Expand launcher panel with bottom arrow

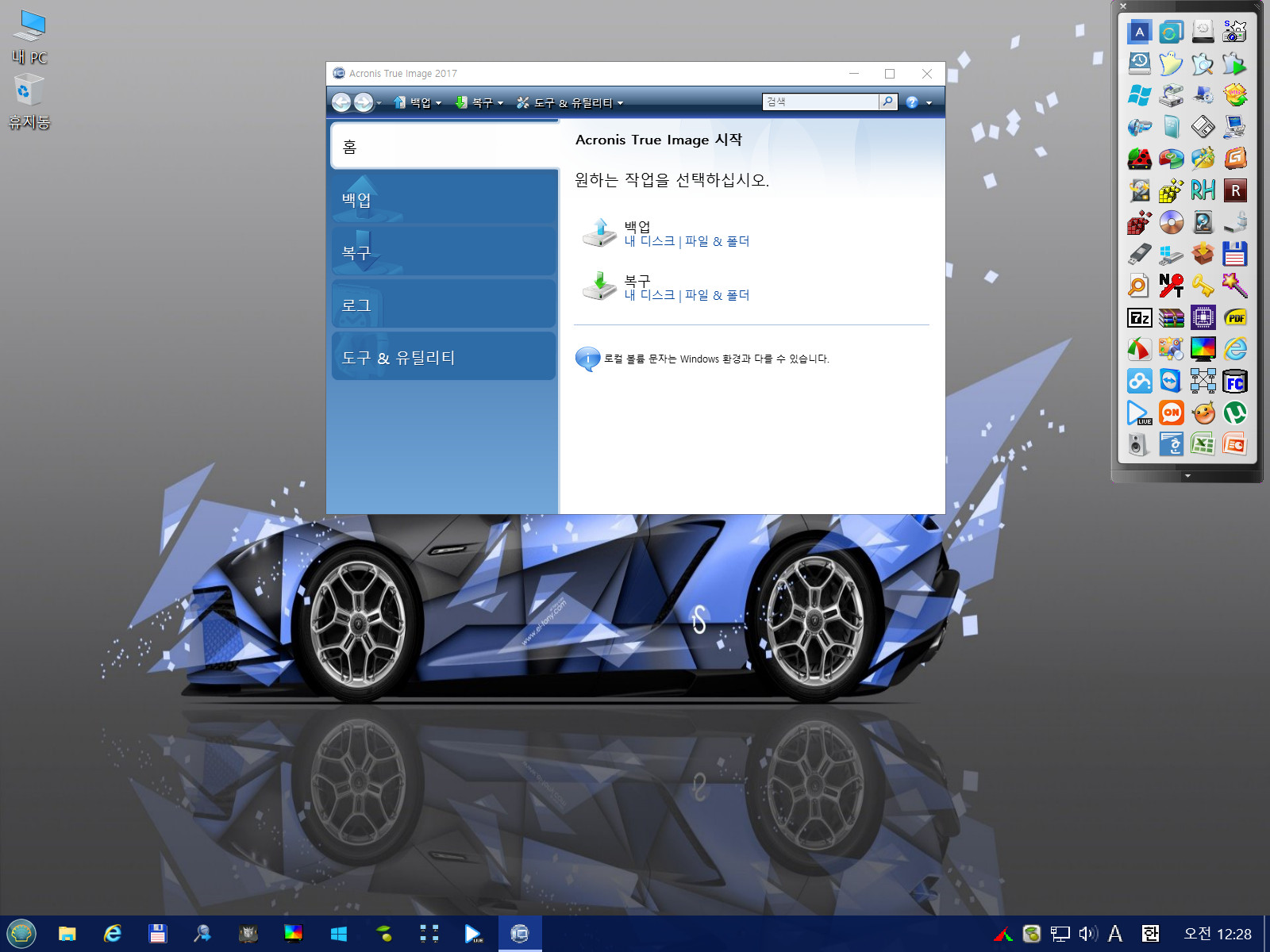pos(1187,476)
